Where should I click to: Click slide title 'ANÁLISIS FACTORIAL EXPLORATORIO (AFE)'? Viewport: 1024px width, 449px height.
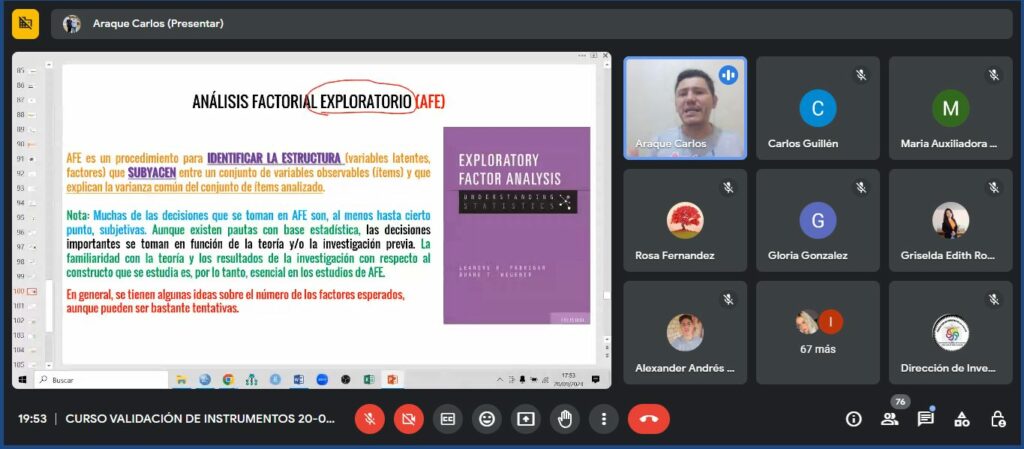[319, 102]
